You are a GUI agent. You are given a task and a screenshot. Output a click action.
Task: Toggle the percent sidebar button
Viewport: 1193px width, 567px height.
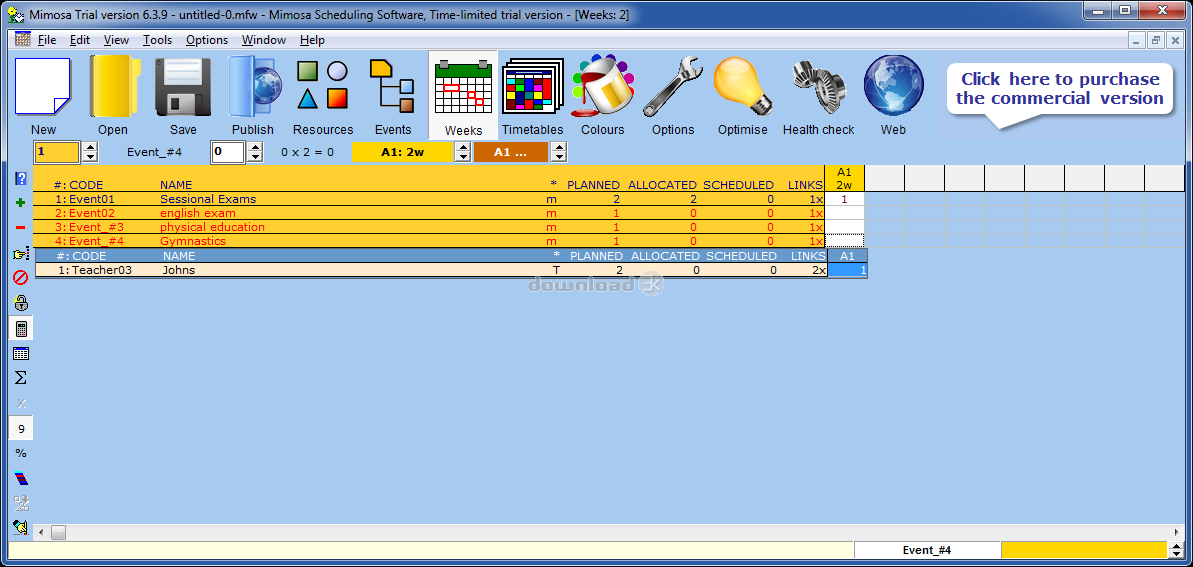tap(20, 453)
